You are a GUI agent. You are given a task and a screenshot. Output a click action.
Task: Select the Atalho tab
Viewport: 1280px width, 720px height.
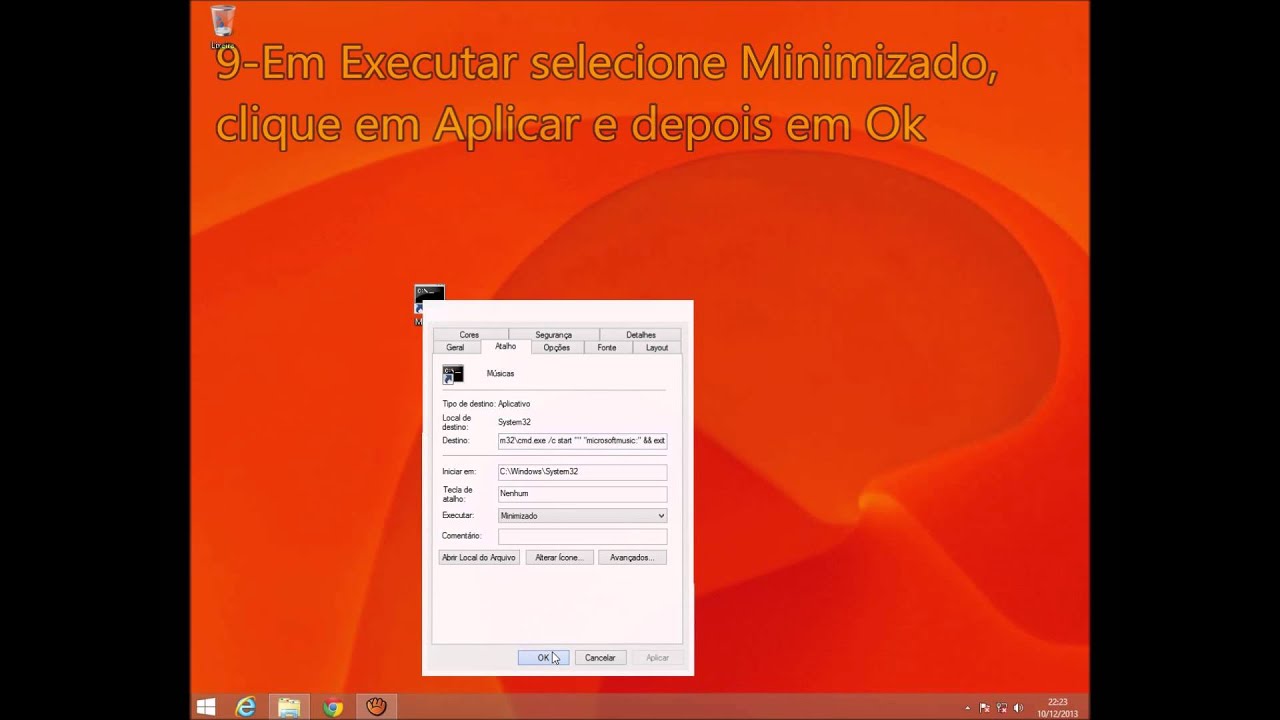pos(506,346)
